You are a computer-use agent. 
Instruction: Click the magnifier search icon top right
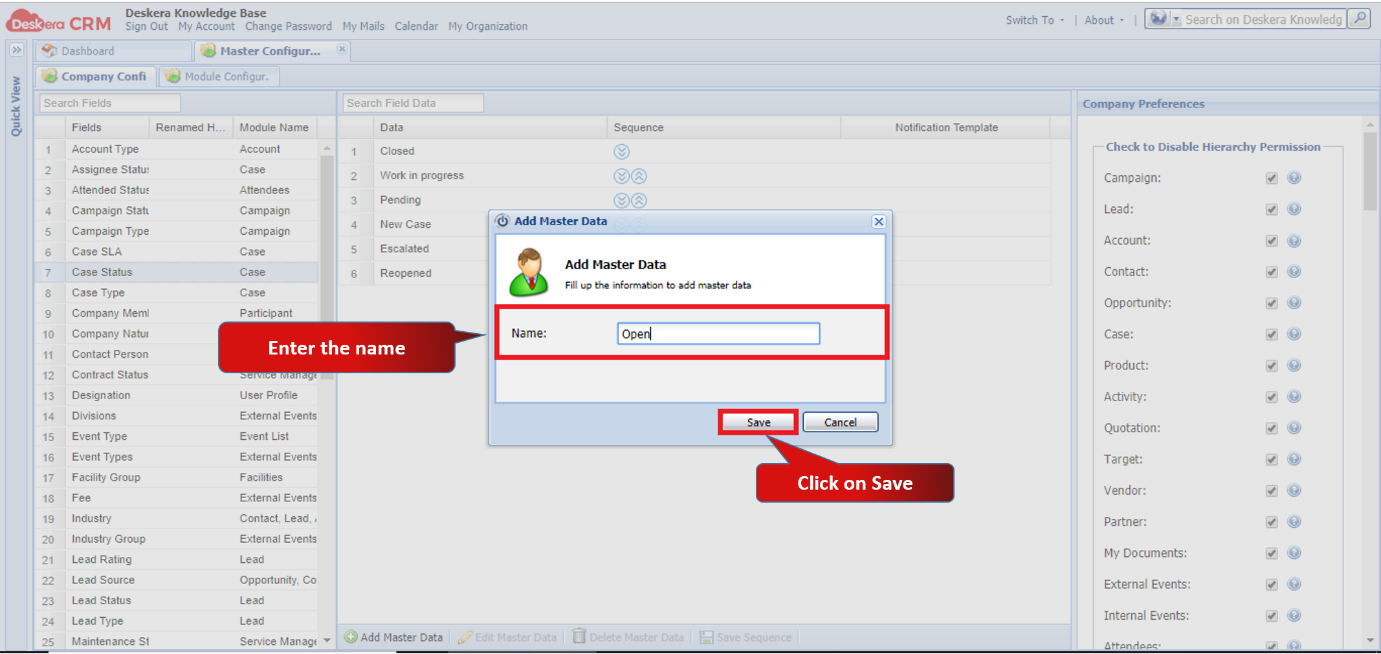click(x=1358, y=19)
